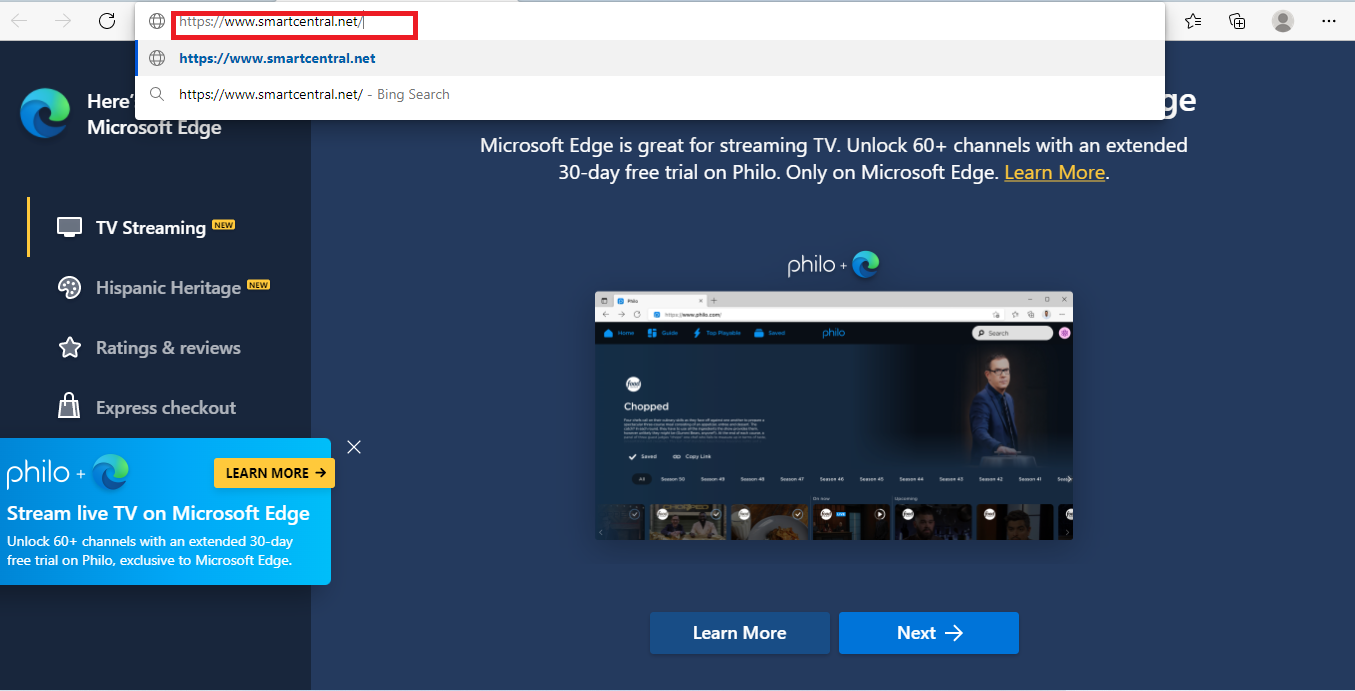Select the https://www.smartcentral.net suggestion
The height and width of the screenshot is (691, 1355).
tap(650, 58)
